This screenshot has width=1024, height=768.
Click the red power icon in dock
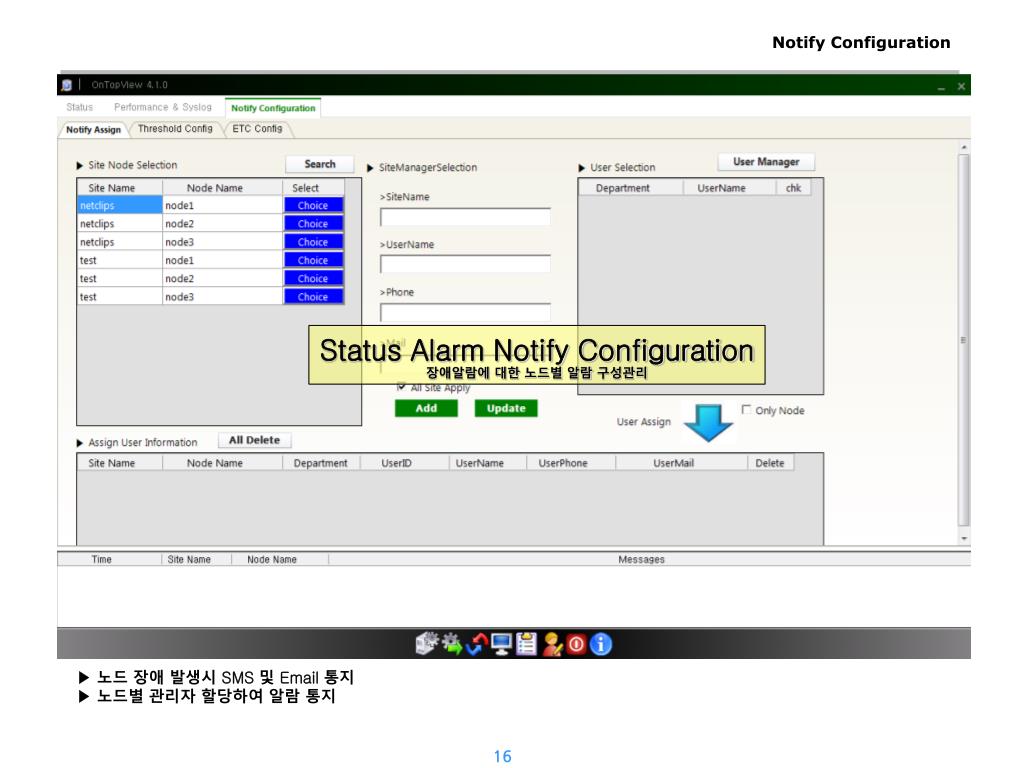tap(576, 645)
